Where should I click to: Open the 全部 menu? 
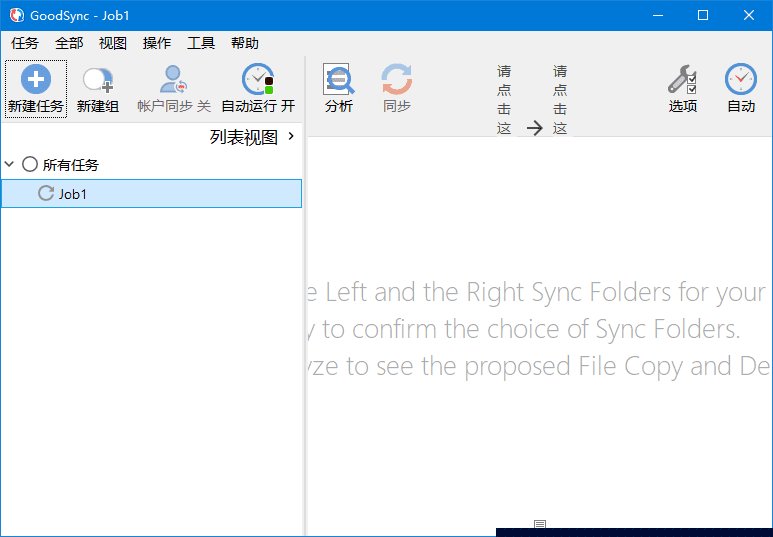[x=69, y=43]
